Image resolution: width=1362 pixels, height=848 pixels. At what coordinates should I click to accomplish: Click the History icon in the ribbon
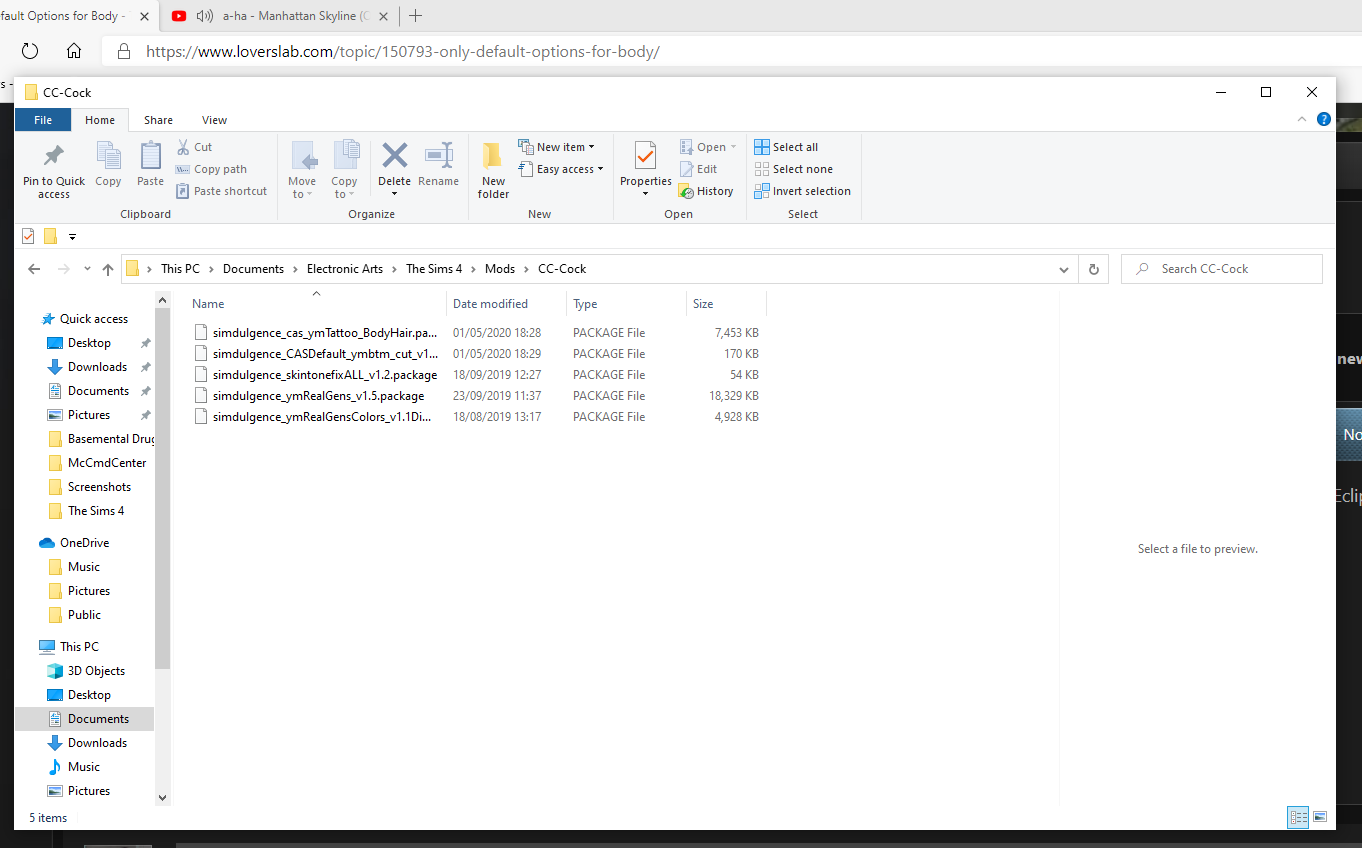tap(686, 191)
